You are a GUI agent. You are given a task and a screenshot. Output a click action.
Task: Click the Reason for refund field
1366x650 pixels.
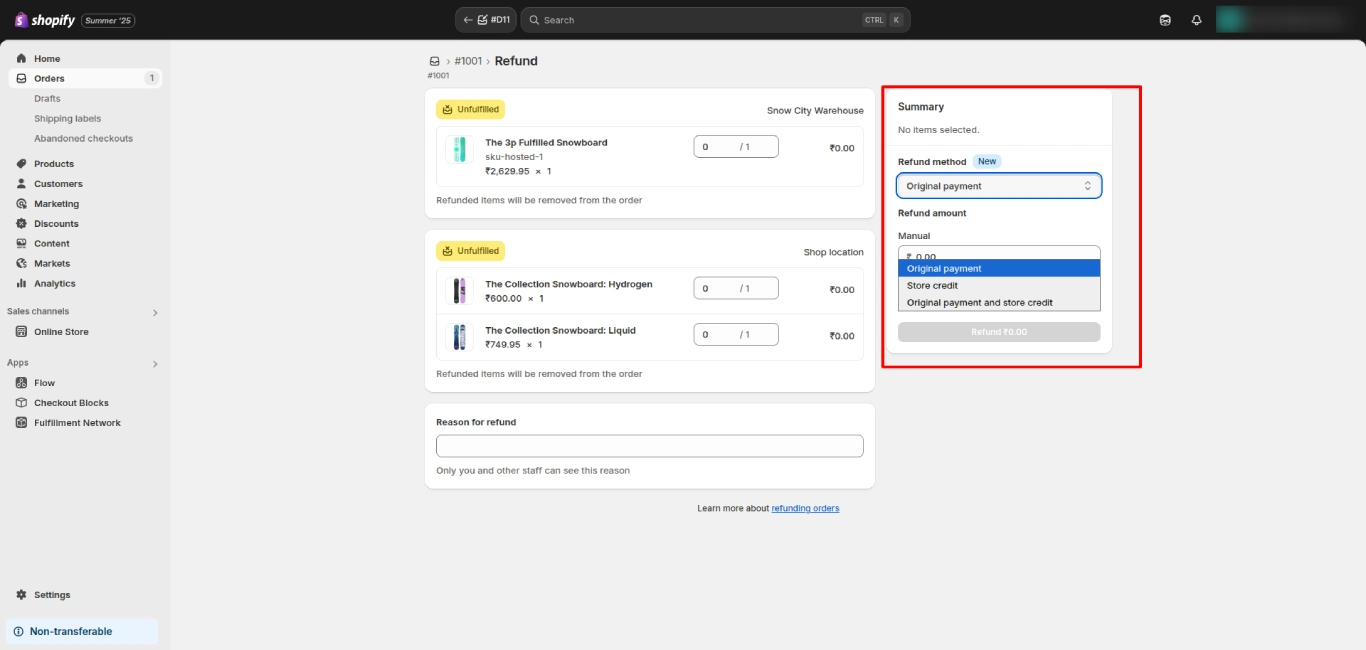tap(650, 446)
